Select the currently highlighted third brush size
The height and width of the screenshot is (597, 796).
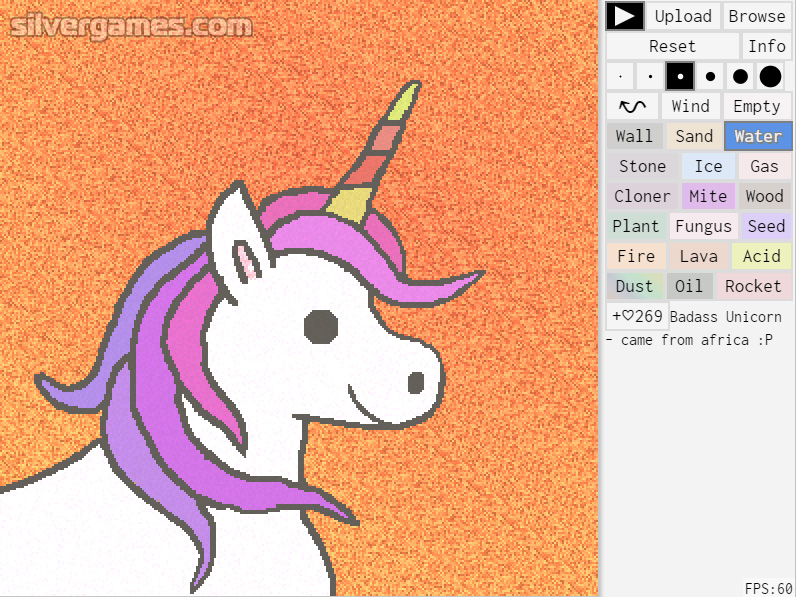pyautogui.click(x=680, y=76)
